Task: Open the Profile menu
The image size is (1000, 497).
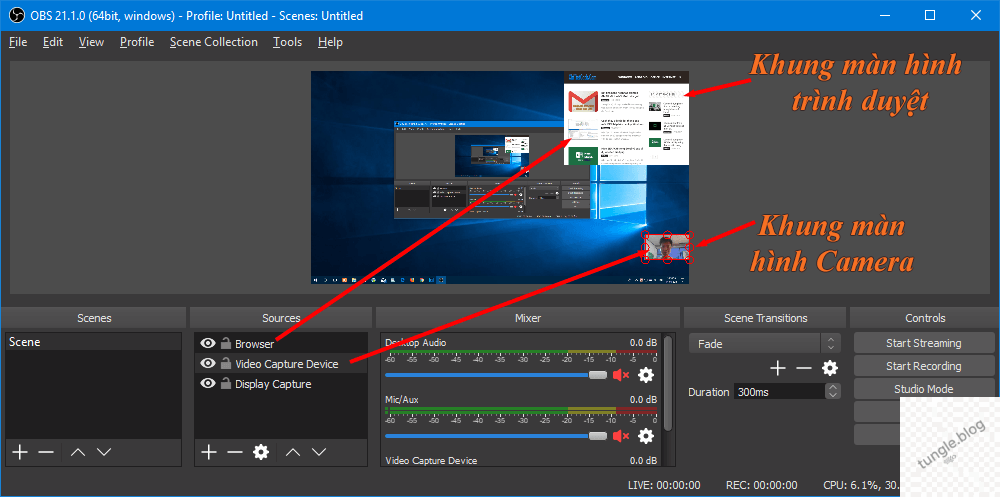Action: (137, 42)
